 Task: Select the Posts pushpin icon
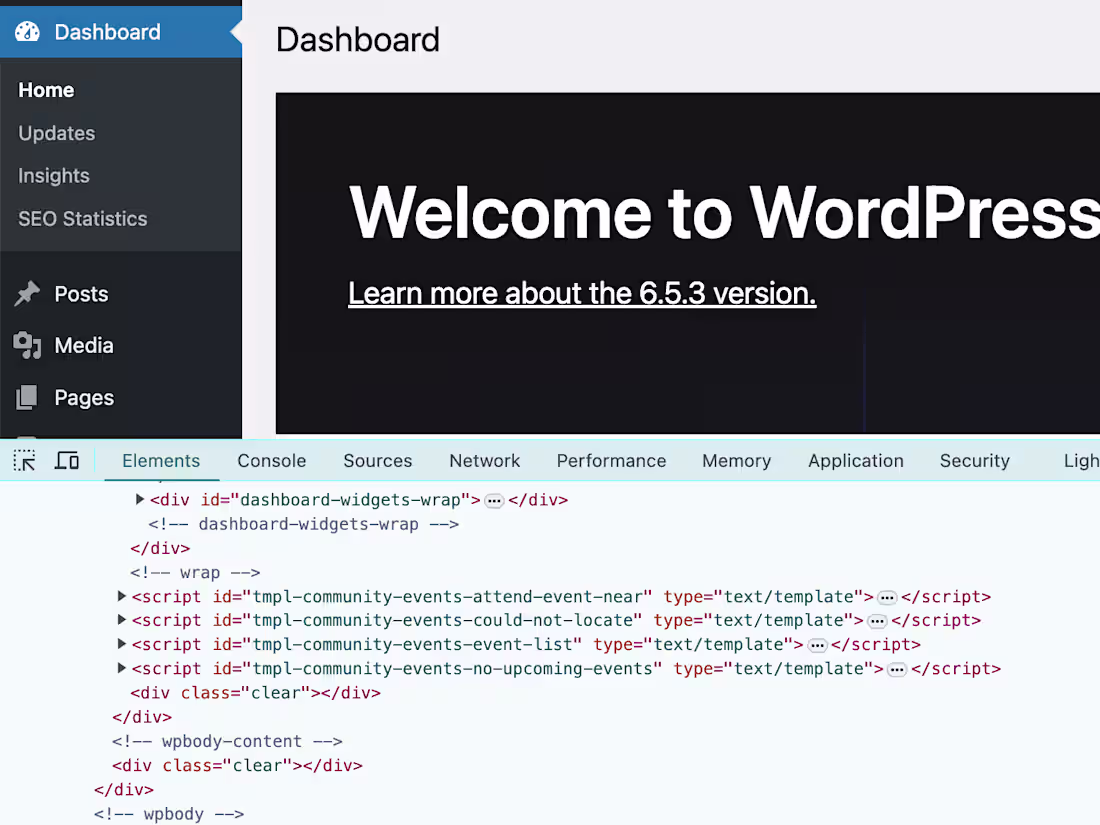28,293
